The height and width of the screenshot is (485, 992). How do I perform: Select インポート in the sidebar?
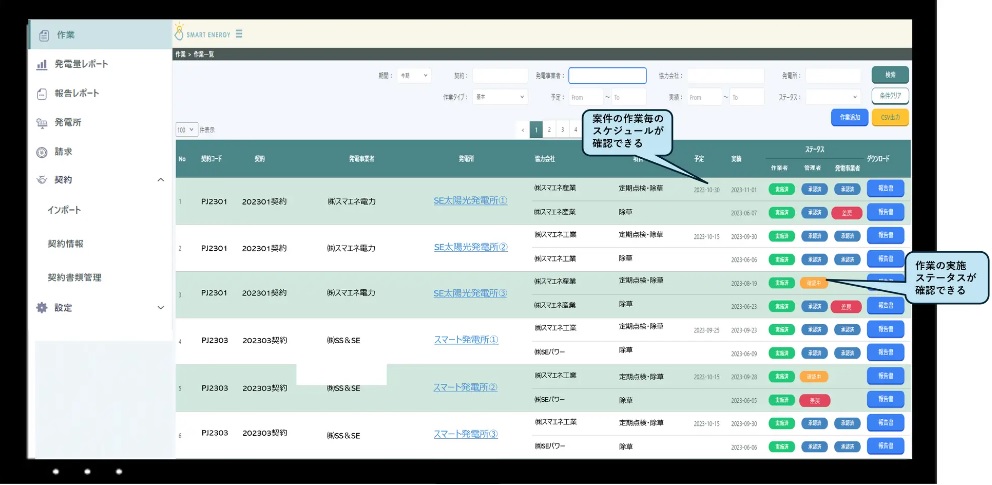[x=64, y=211]
